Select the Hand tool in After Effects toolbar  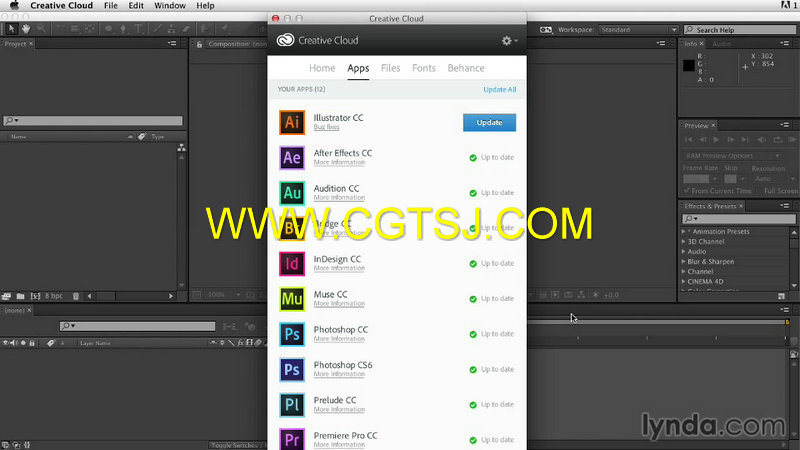pyautogui.click(x=26, y=29)
